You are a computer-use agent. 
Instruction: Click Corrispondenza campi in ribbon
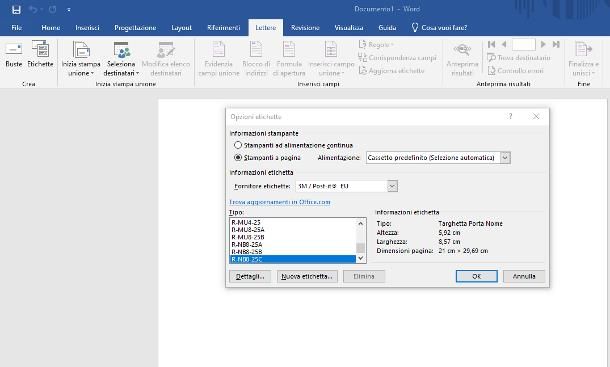pos(397,58)
